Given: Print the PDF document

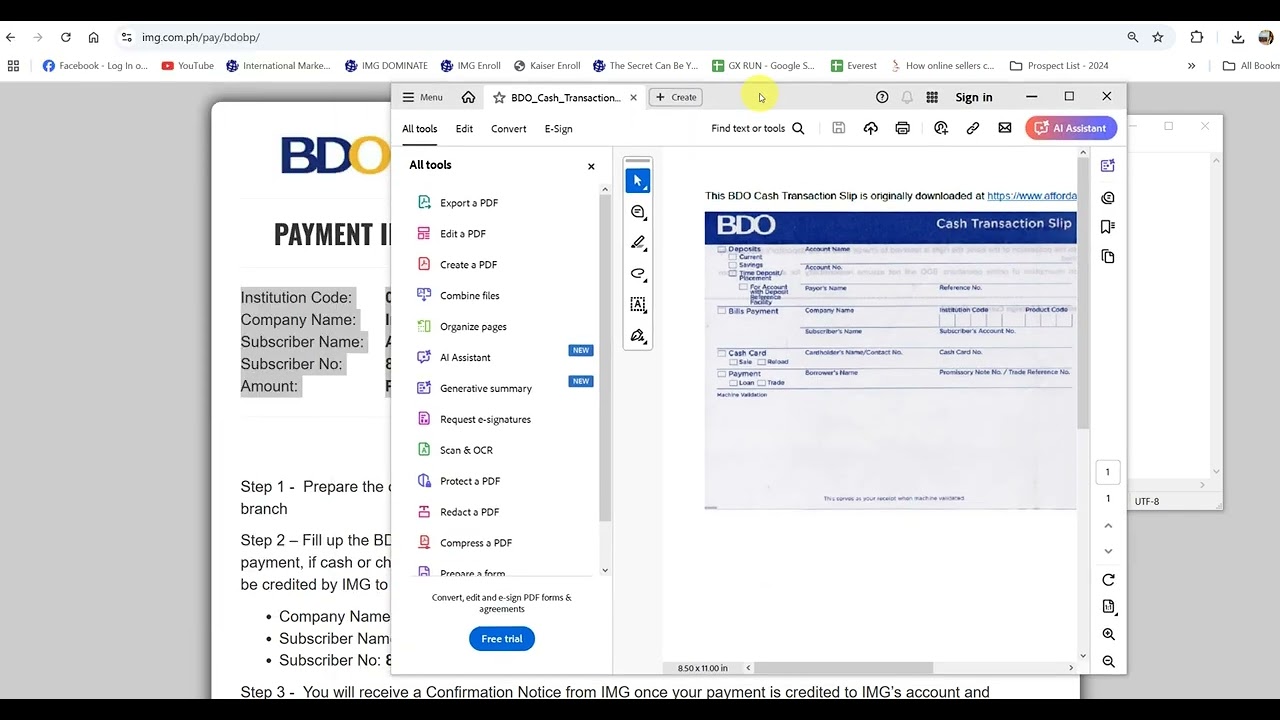Looking at the screenshot, I should (903, 128).
